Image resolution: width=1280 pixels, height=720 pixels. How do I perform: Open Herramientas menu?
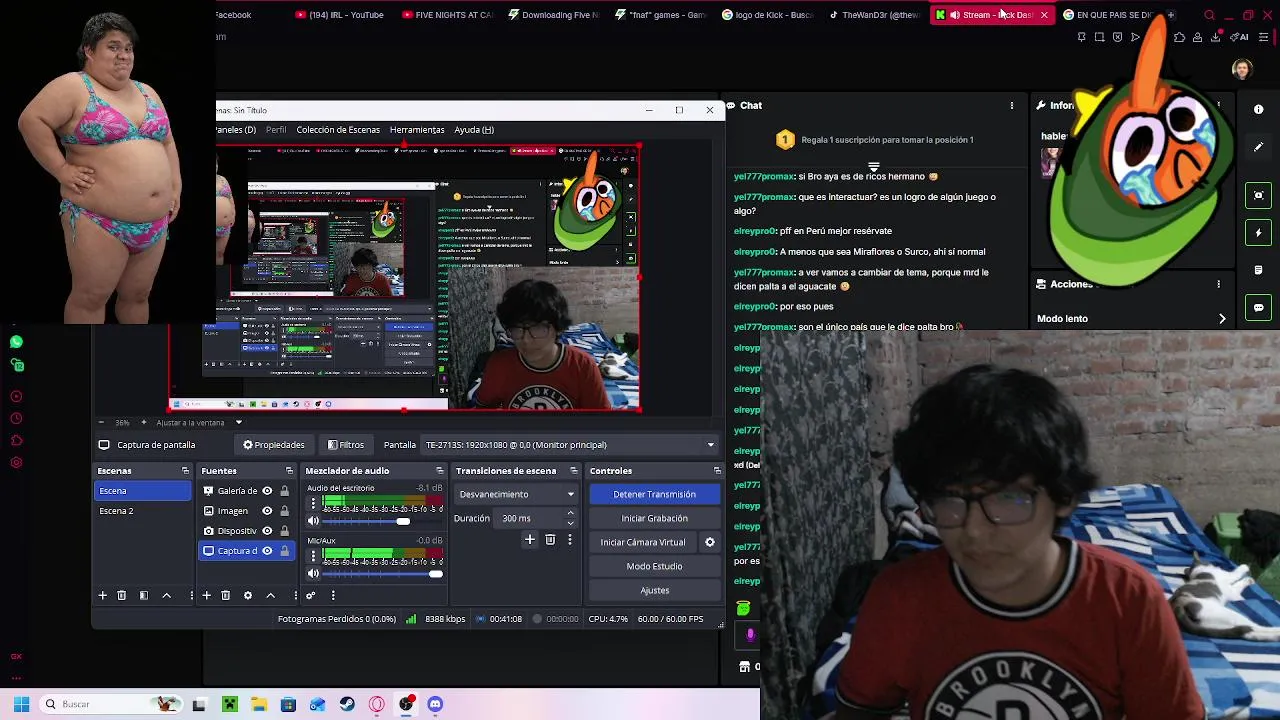417,130
